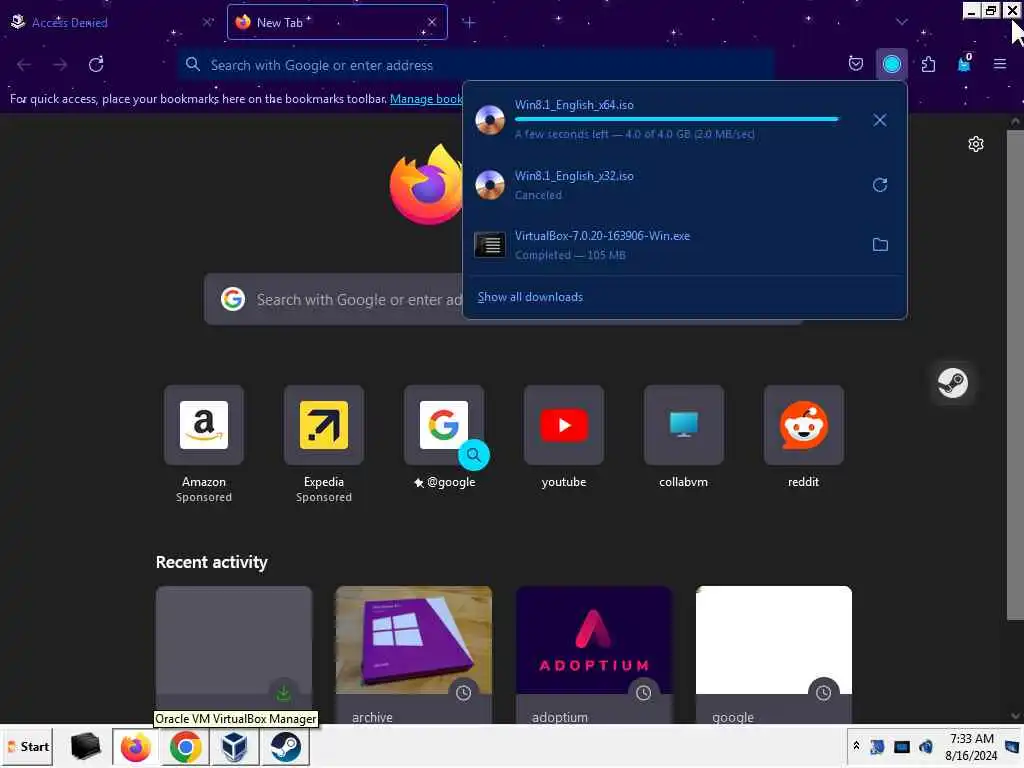Click the tray icon left of the clock

pyautogui.click(x=925, y=746)
